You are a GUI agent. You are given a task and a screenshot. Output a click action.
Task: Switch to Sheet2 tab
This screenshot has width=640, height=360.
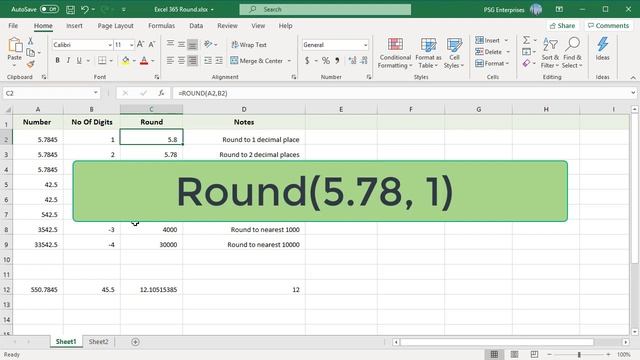click(x=98, y=342)
